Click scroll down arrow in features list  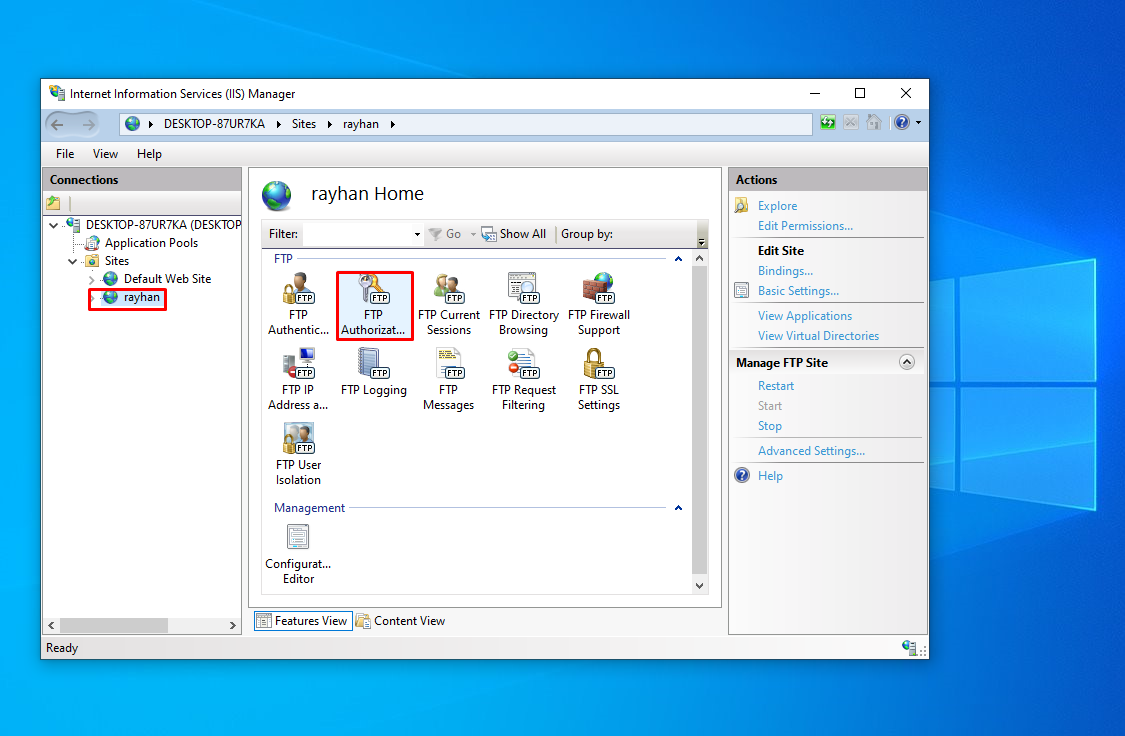pyautogui.click(x=700, y=586)
